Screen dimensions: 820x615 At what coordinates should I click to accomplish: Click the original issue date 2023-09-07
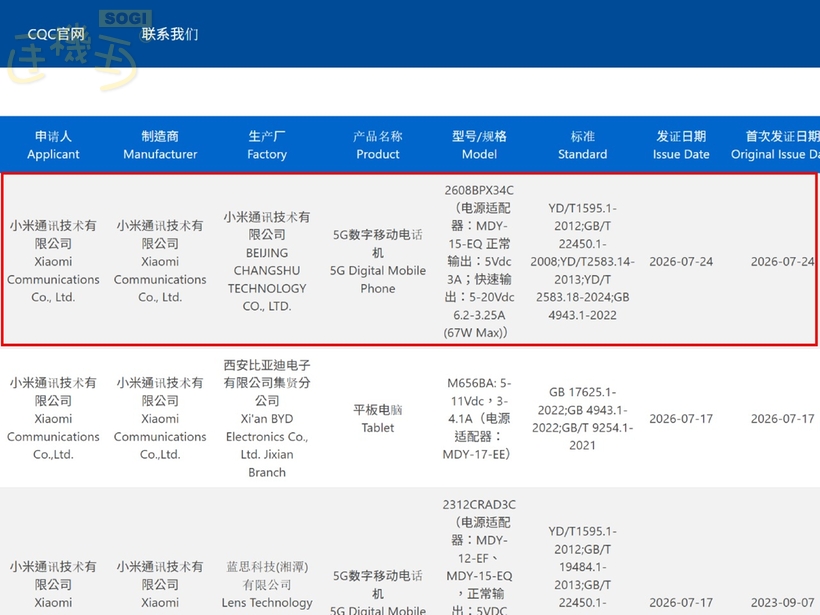782,602
